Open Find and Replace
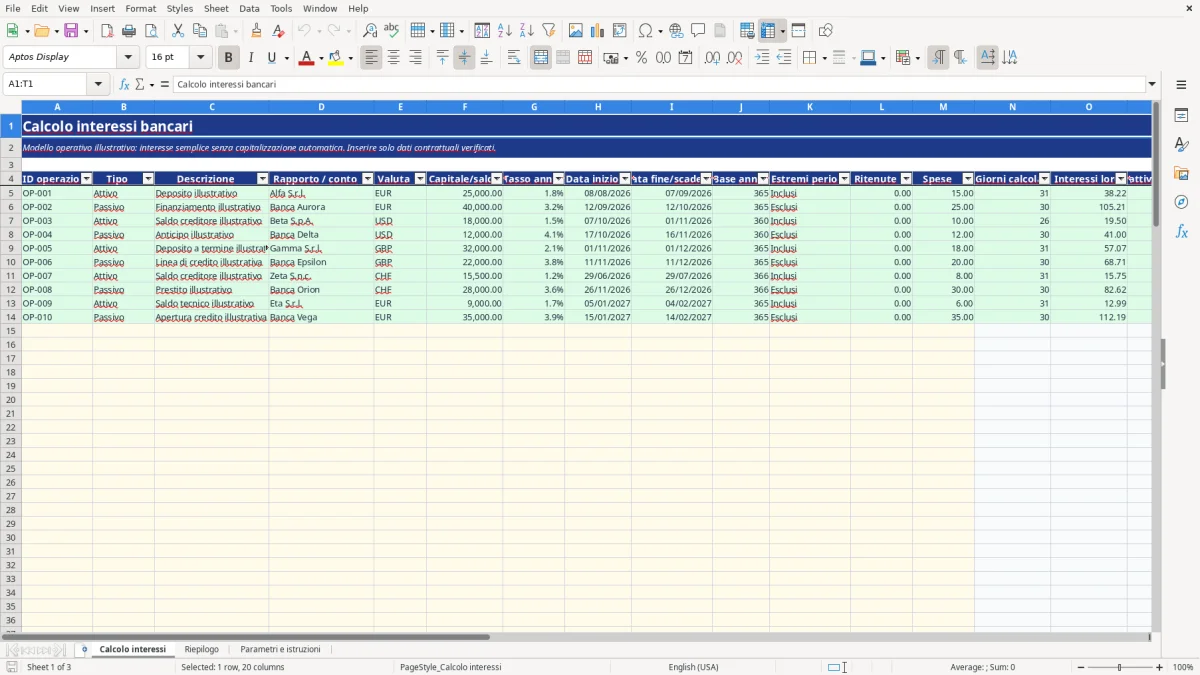 click(370, 31)
